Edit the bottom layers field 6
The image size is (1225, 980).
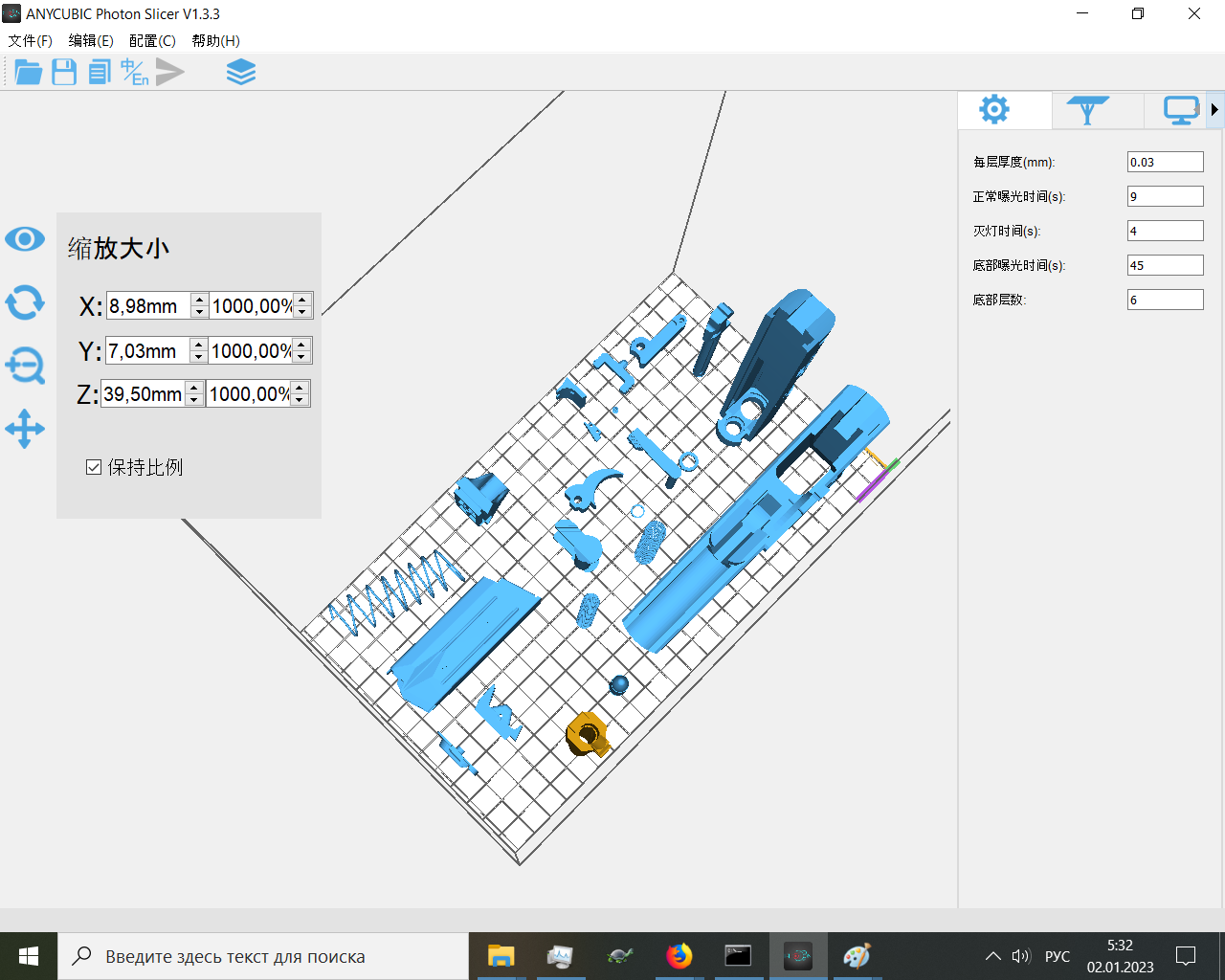point(1165,300)
